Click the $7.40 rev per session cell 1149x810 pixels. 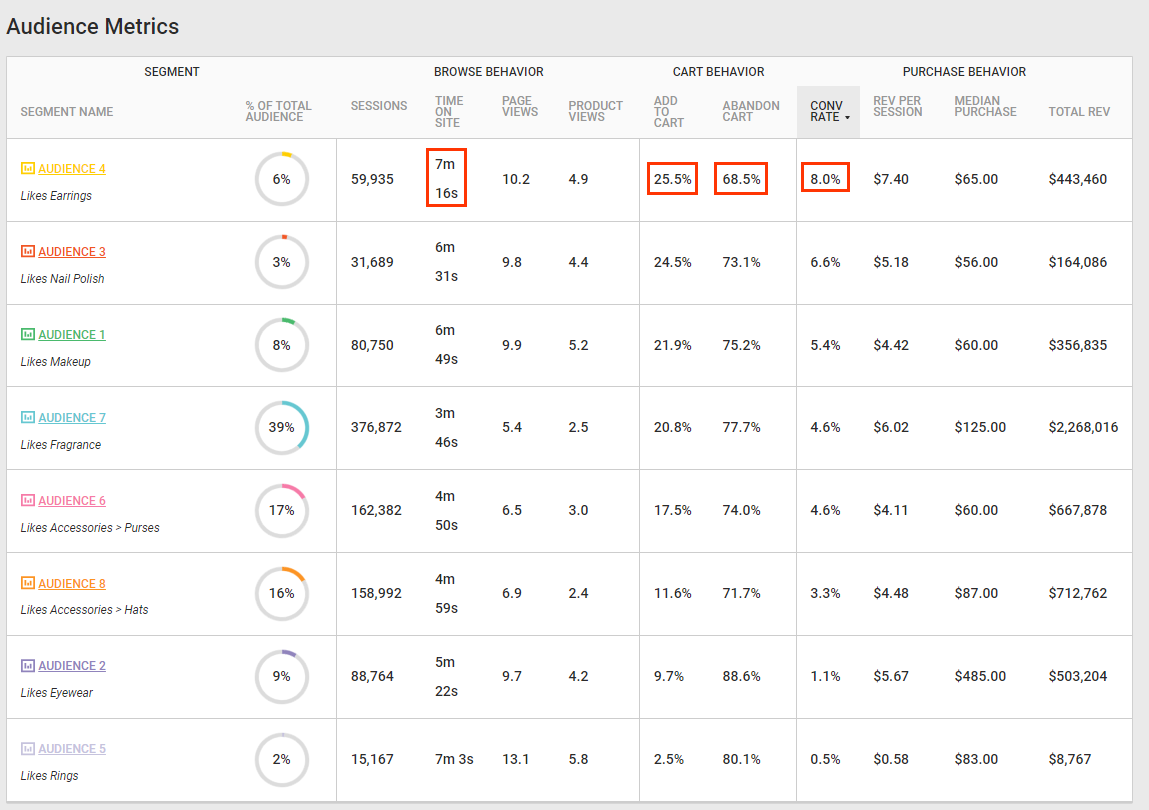point(890,179)
